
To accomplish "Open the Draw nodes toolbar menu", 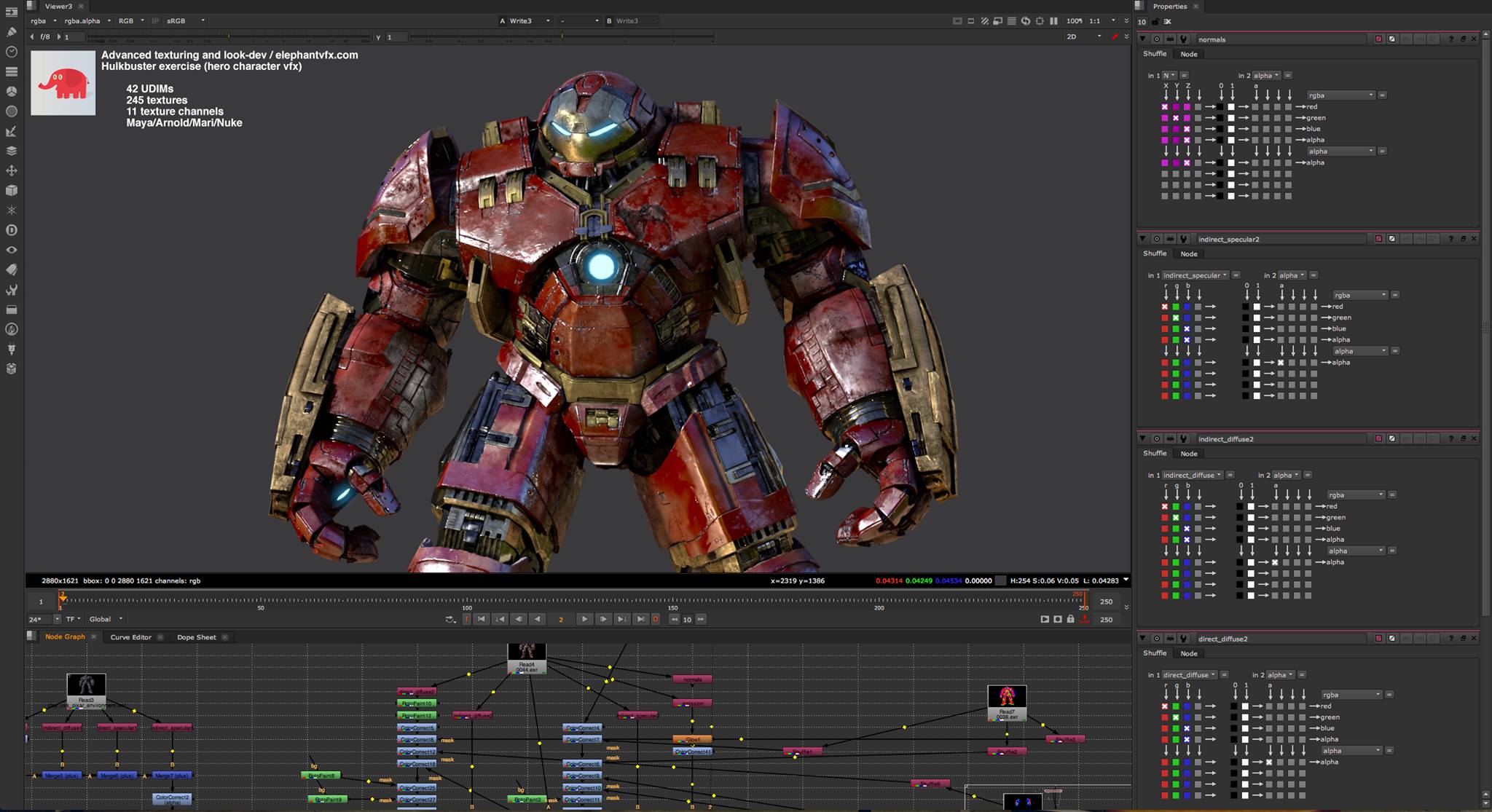I will [x=11, y=32].
